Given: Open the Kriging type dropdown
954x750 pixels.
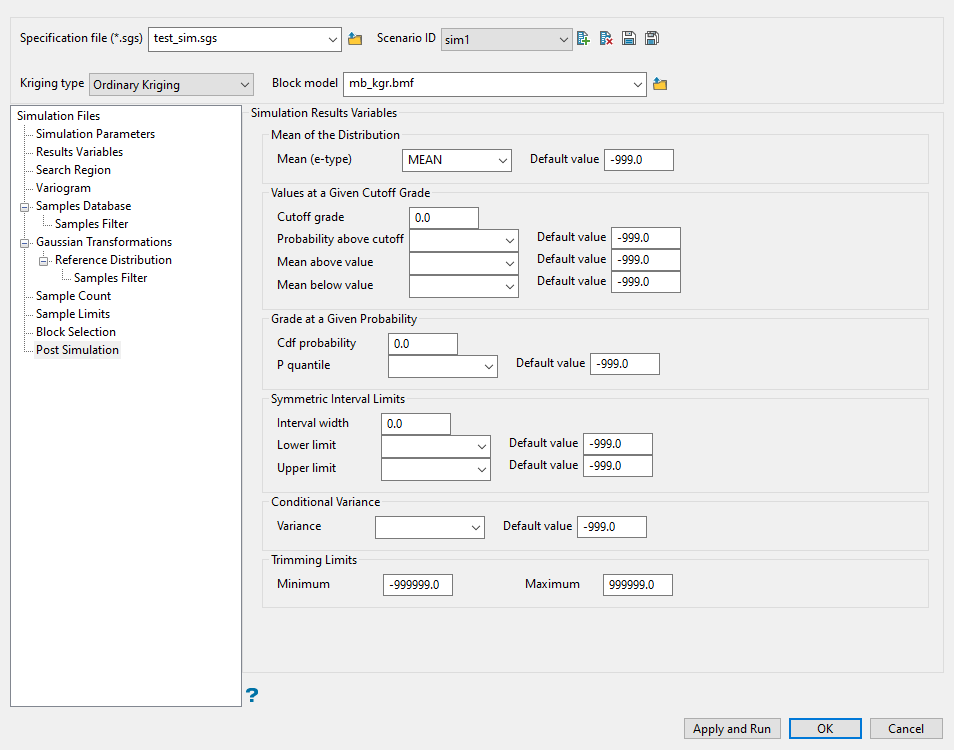Looking at the screenshot, I should pyautogui.click(x=171, y=85).
